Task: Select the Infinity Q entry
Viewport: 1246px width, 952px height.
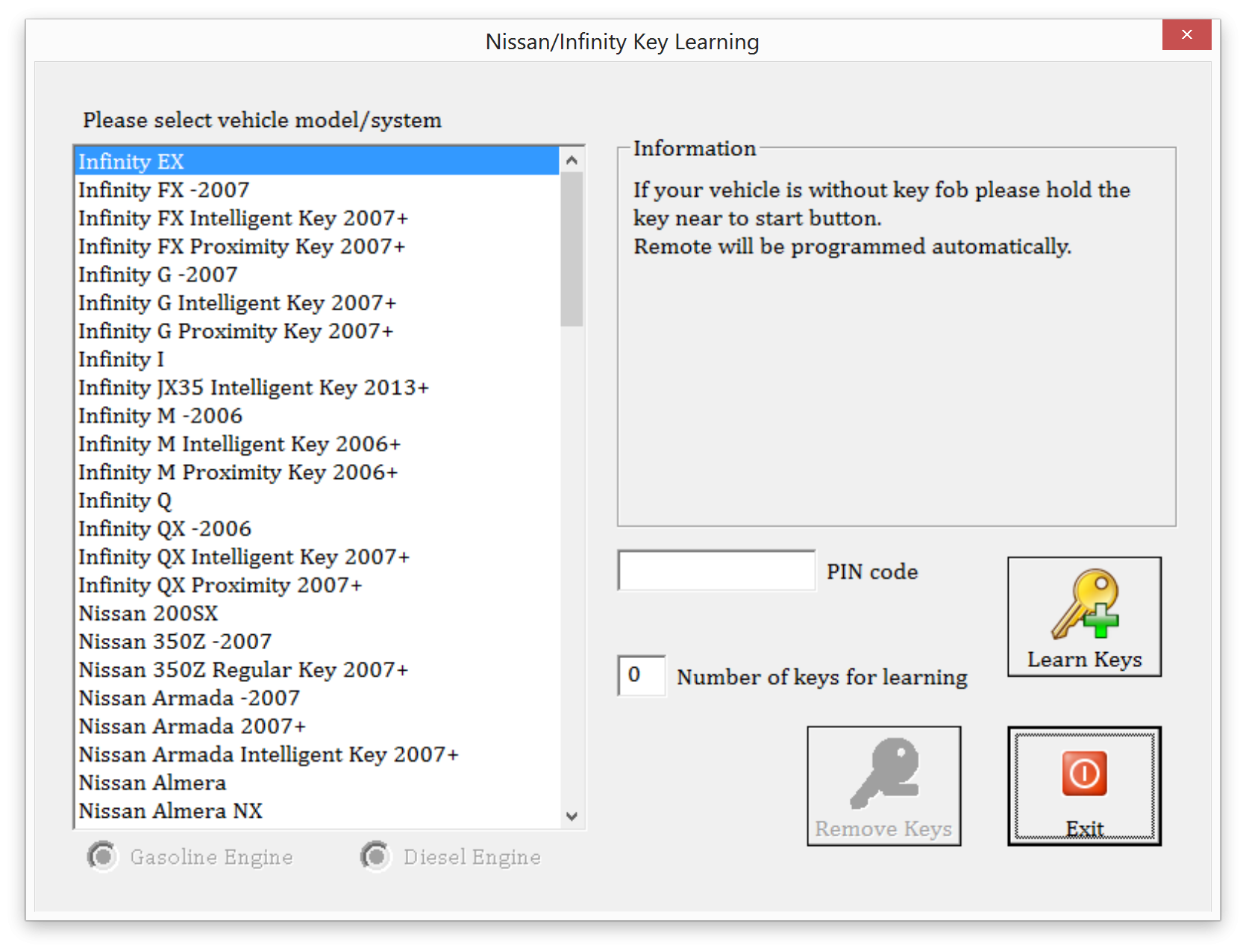Action: [317, 500]
